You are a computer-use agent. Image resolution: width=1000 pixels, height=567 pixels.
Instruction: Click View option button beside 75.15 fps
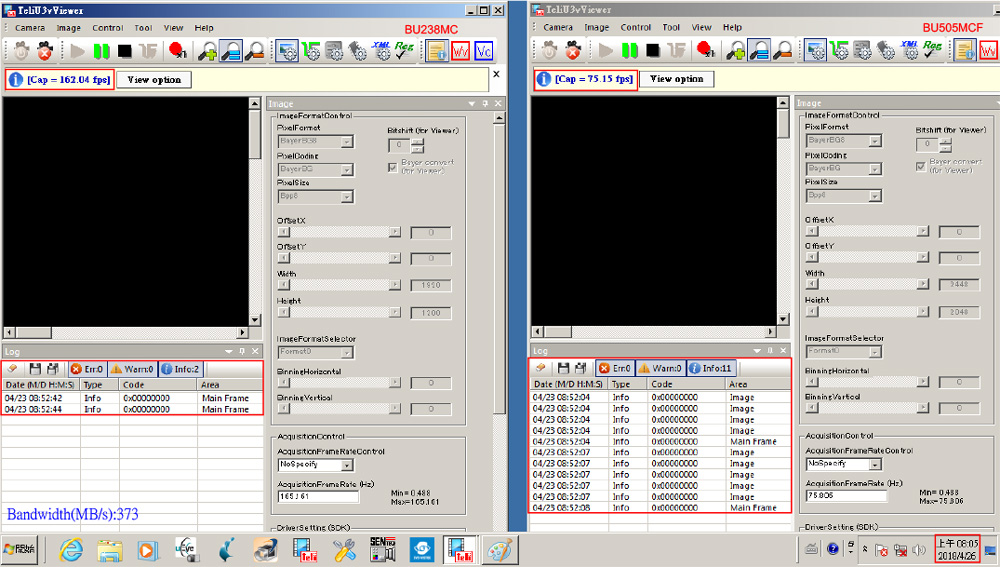(x=677, y=79)
